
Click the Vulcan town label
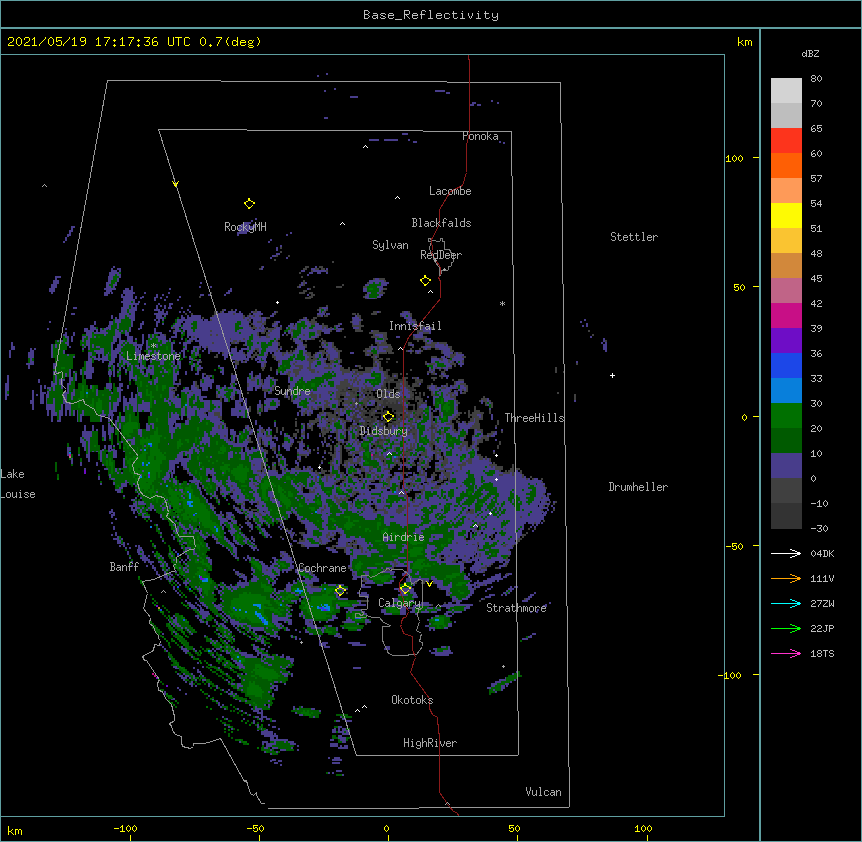(x=543, y=792)
